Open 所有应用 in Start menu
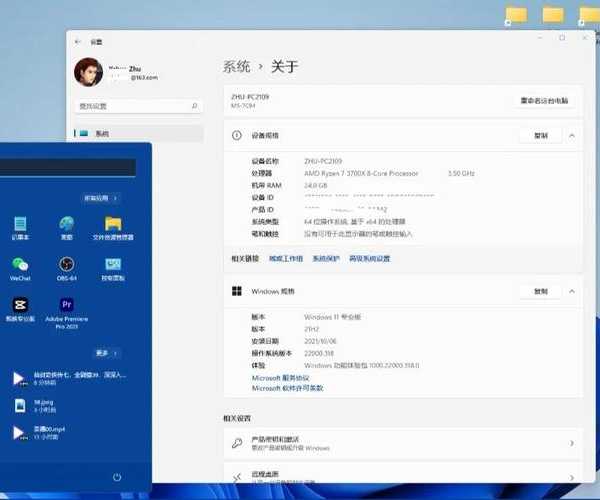The image size is (600, 500). pyautogui.click(x=101, y=198)
